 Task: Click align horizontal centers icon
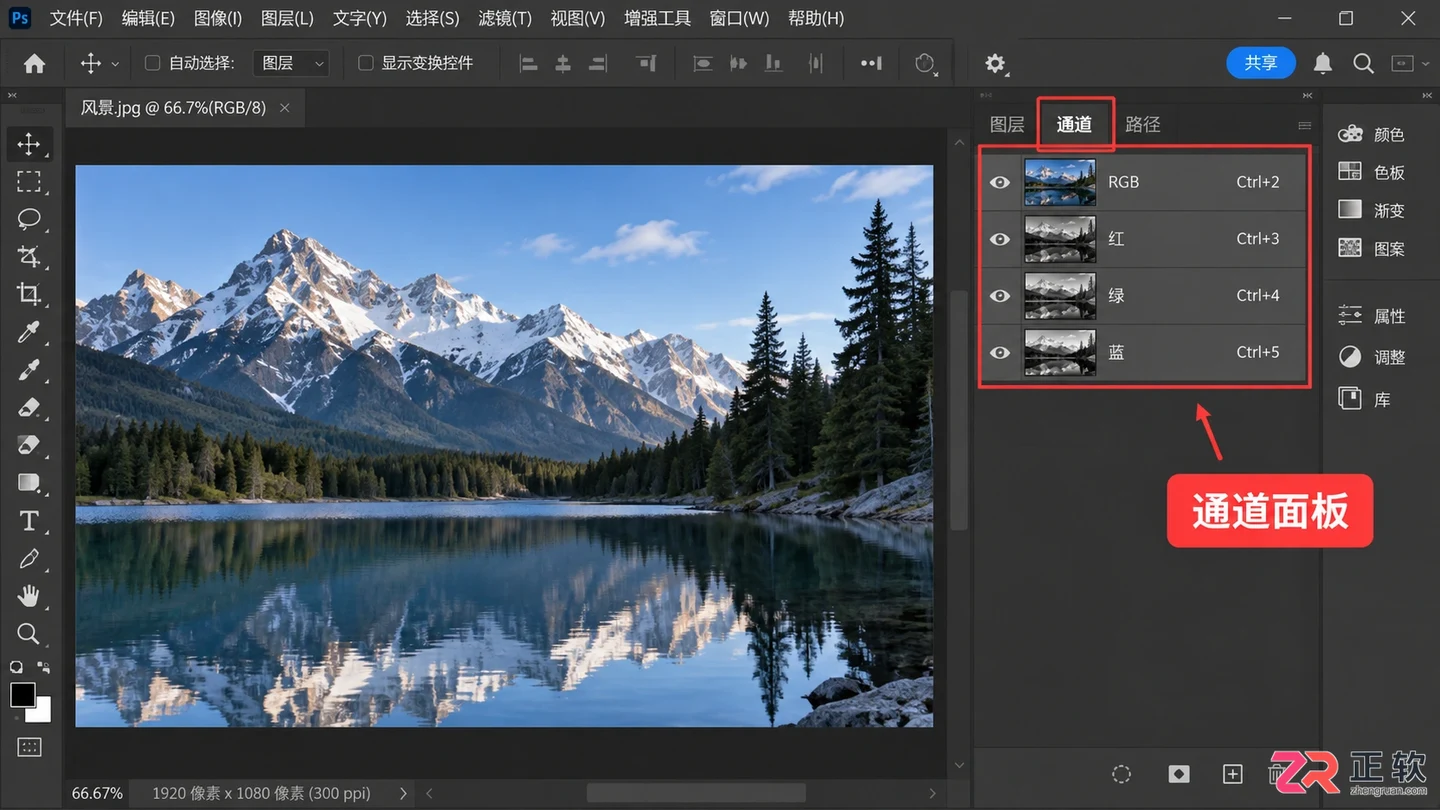pos(563,63)
